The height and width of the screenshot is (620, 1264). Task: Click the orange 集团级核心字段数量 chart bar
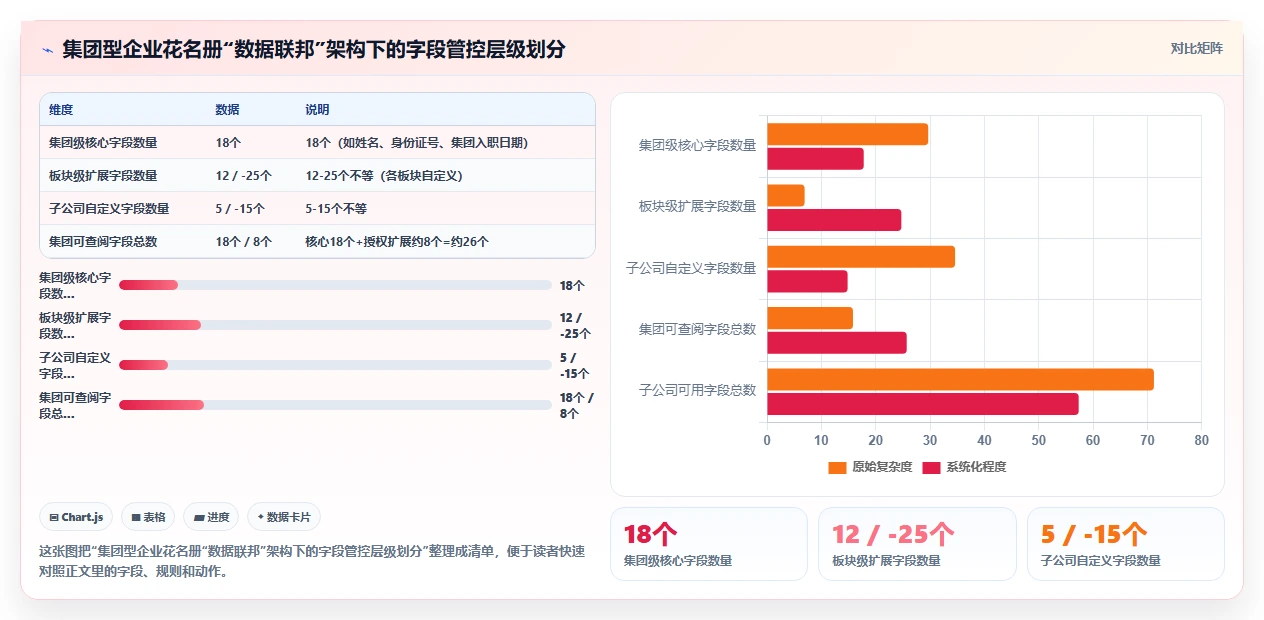point(847,134)
